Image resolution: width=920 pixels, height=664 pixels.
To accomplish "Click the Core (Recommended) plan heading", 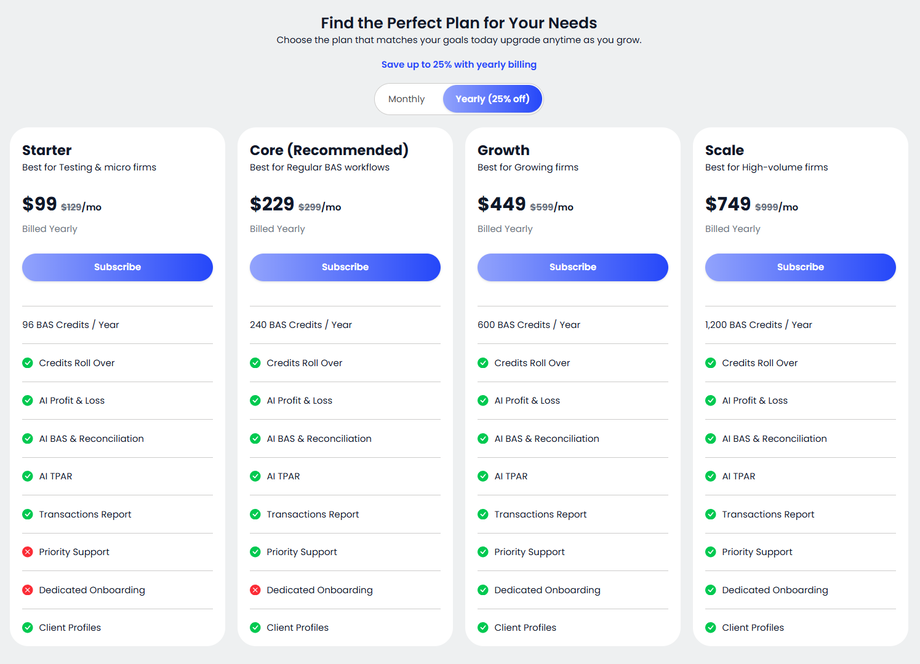I will click(329, 150).
